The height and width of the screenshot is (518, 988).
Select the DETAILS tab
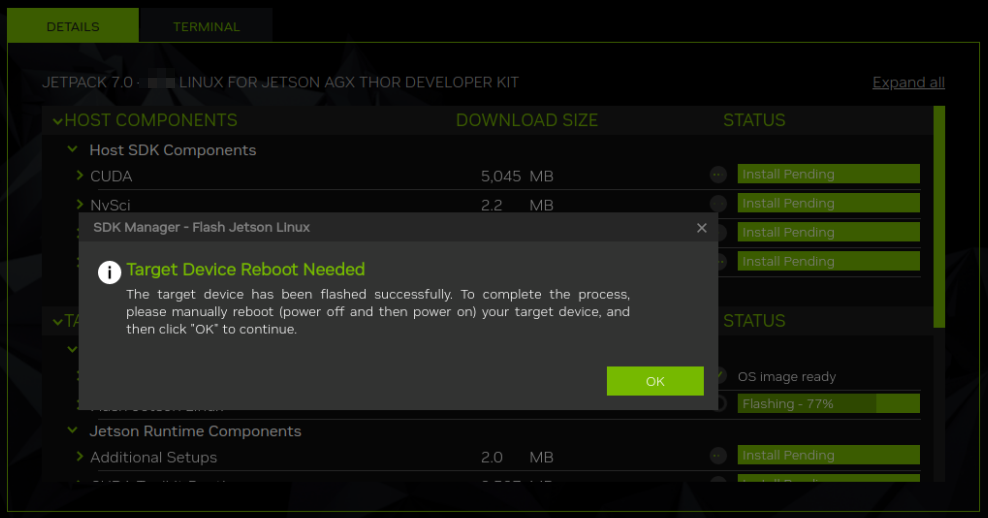[x=73, y=26]
